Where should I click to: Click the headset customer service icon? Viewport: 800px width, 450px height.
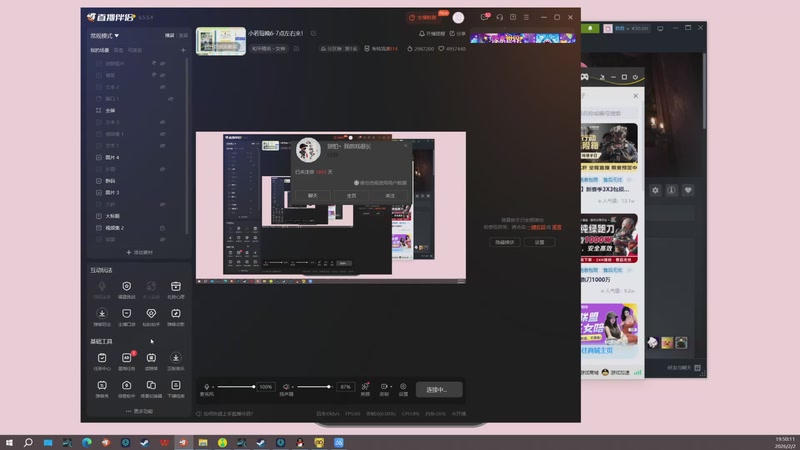pyautogui.click(x=498, y=17)
